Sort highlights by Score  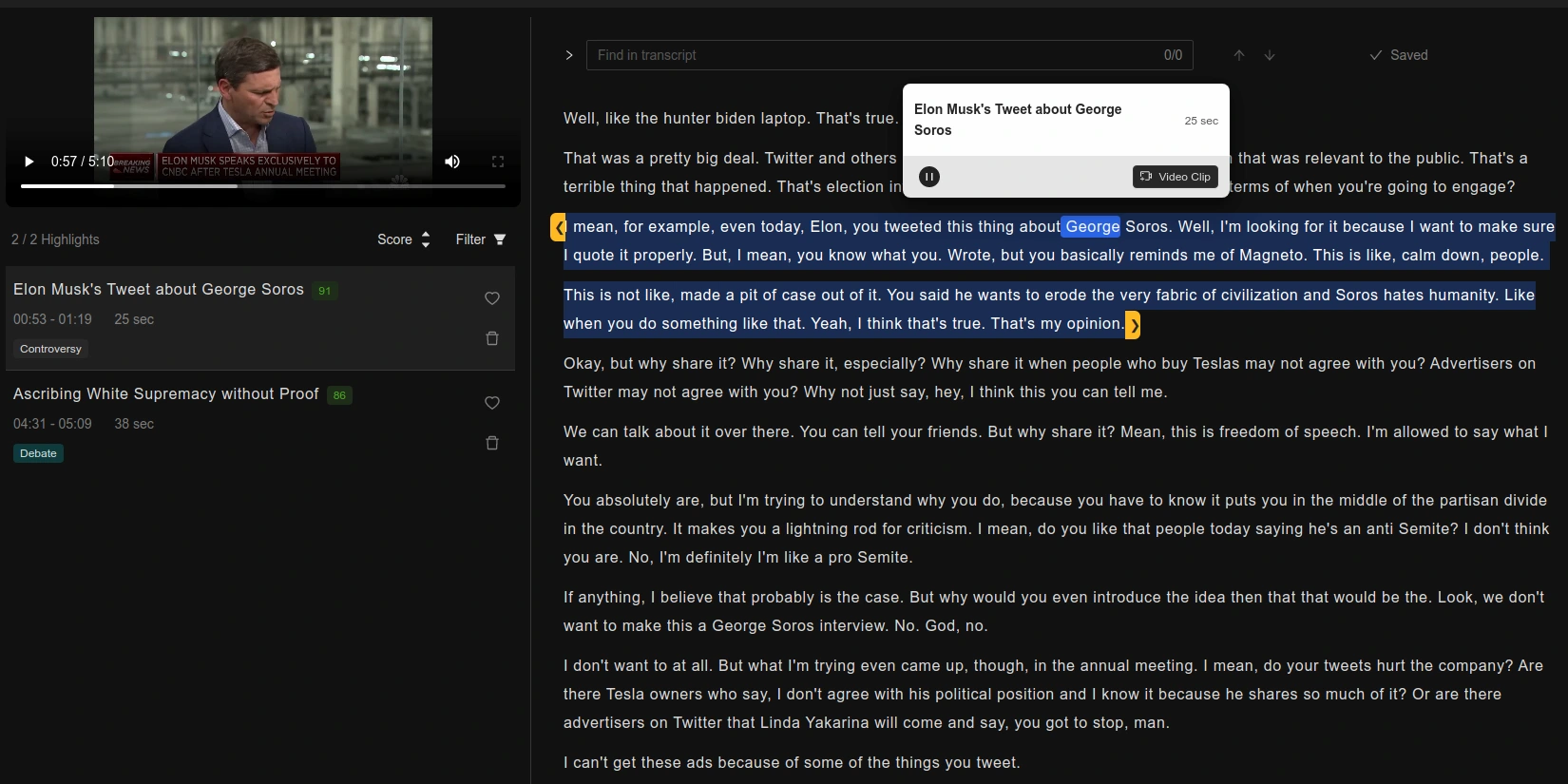tap(404, 239)
